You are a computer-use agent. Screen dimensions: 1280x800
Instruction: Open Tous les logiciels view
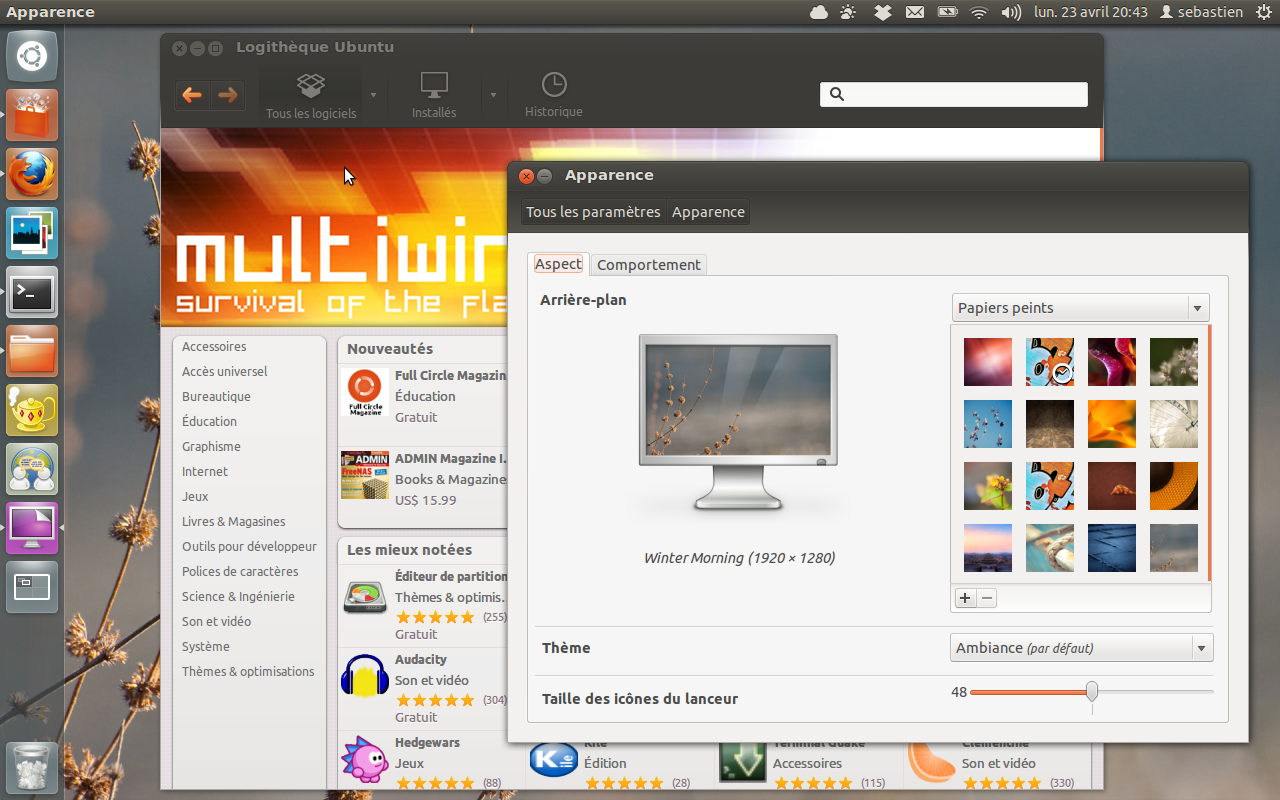[x=311, y=96]
